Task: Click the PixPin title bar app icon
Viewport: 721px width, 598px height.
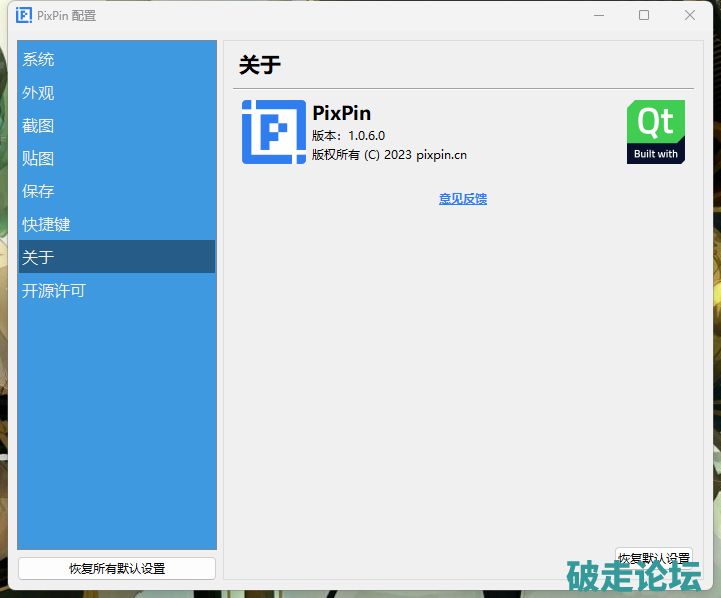Action: point(24,15)
